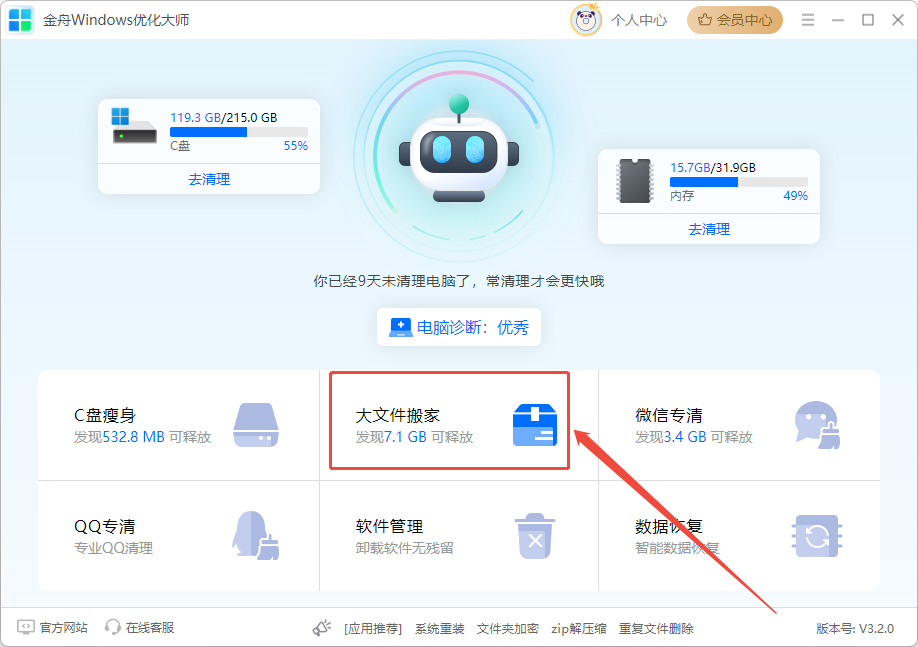Viewport: 918px width, 647px height.
Task: Click the trash bin icon of 软件管理
Action: point(535,536)
